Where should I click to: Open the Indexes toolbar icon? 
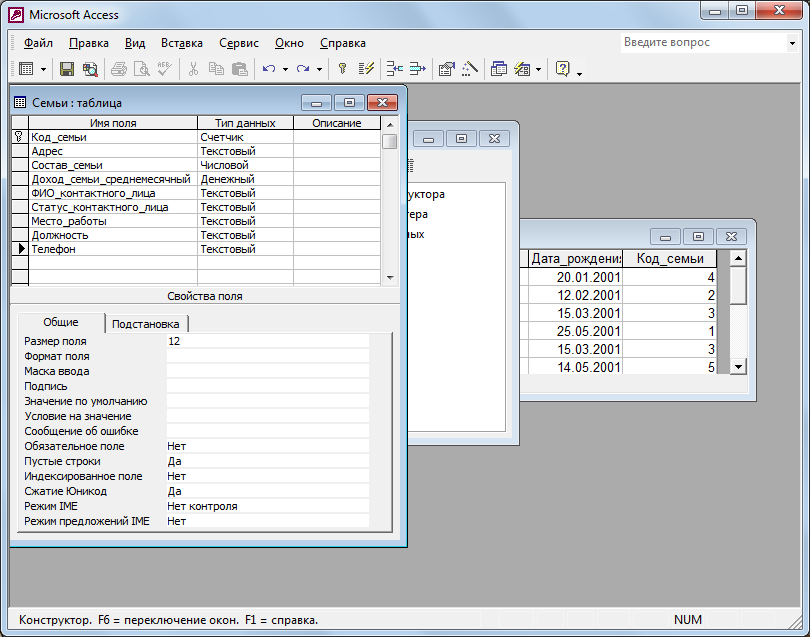click(x=366, y=69)
